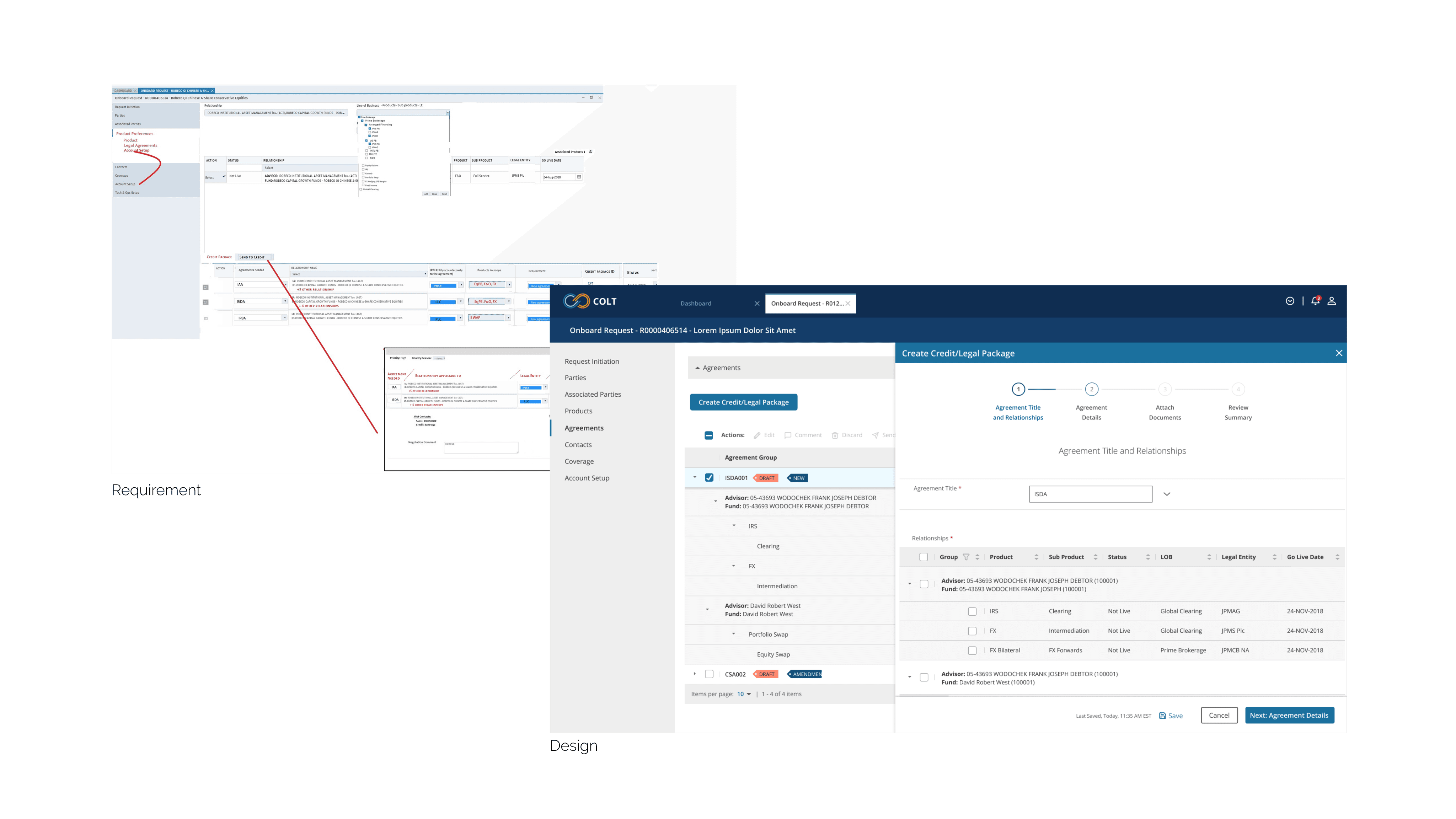Click the Group column filter icon
1456x819 pixels.
point(966,557)
